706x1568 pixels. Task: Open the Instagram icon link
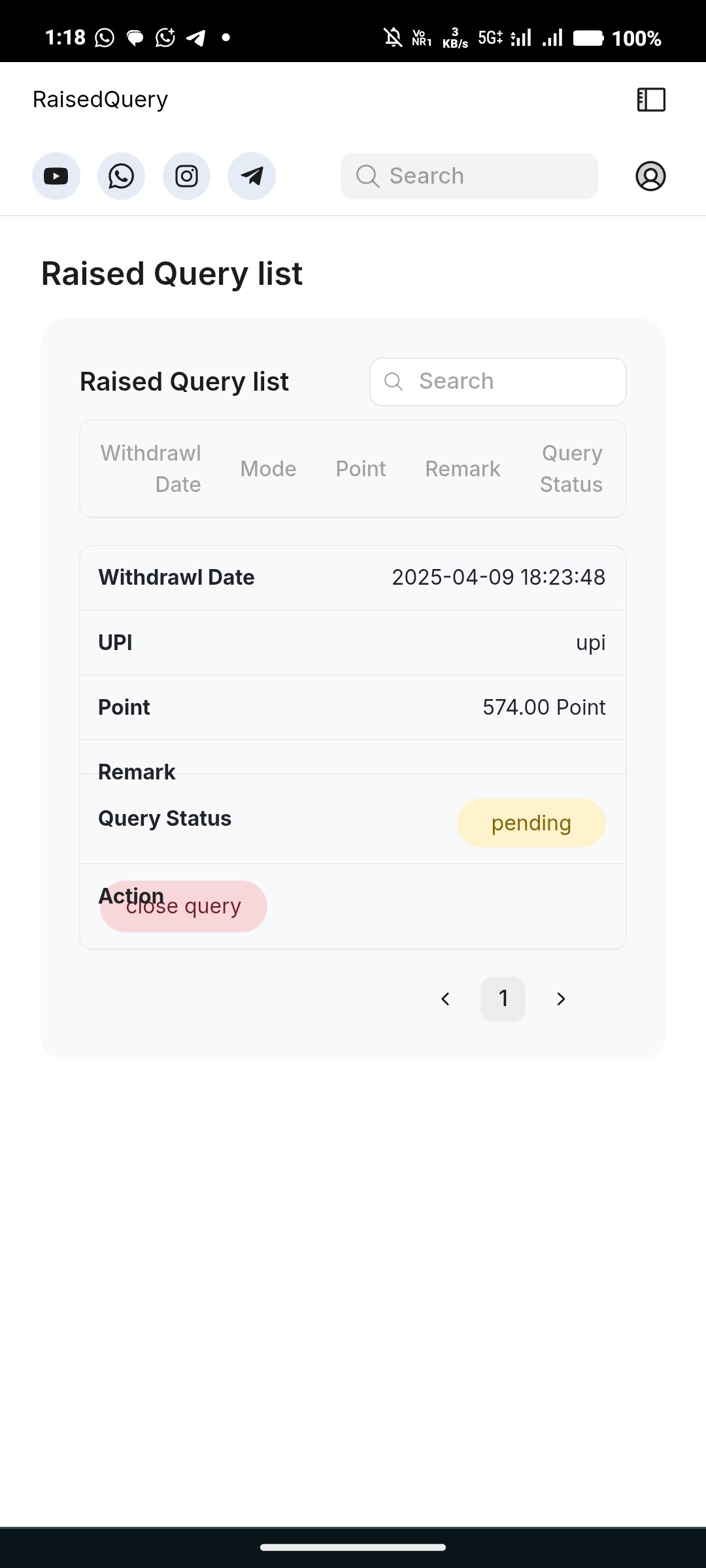coord(186,176)
